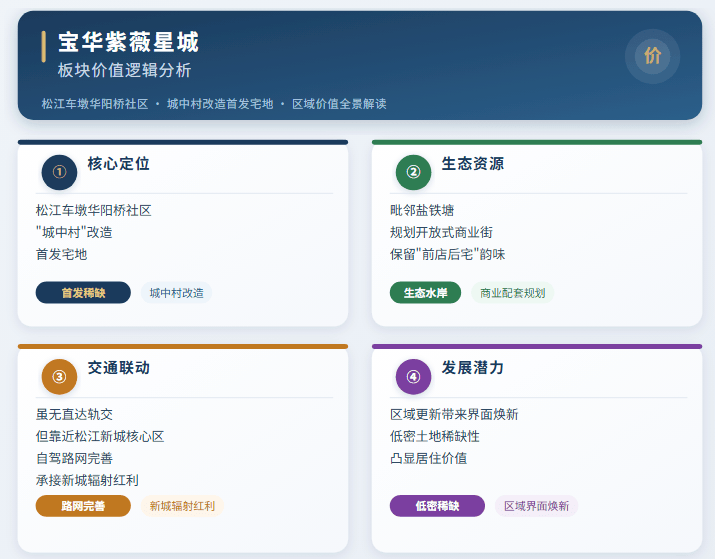This screenshot has width=715, height=559.
Task: Select the 路网完善 tag
Action: click(83, 506)
